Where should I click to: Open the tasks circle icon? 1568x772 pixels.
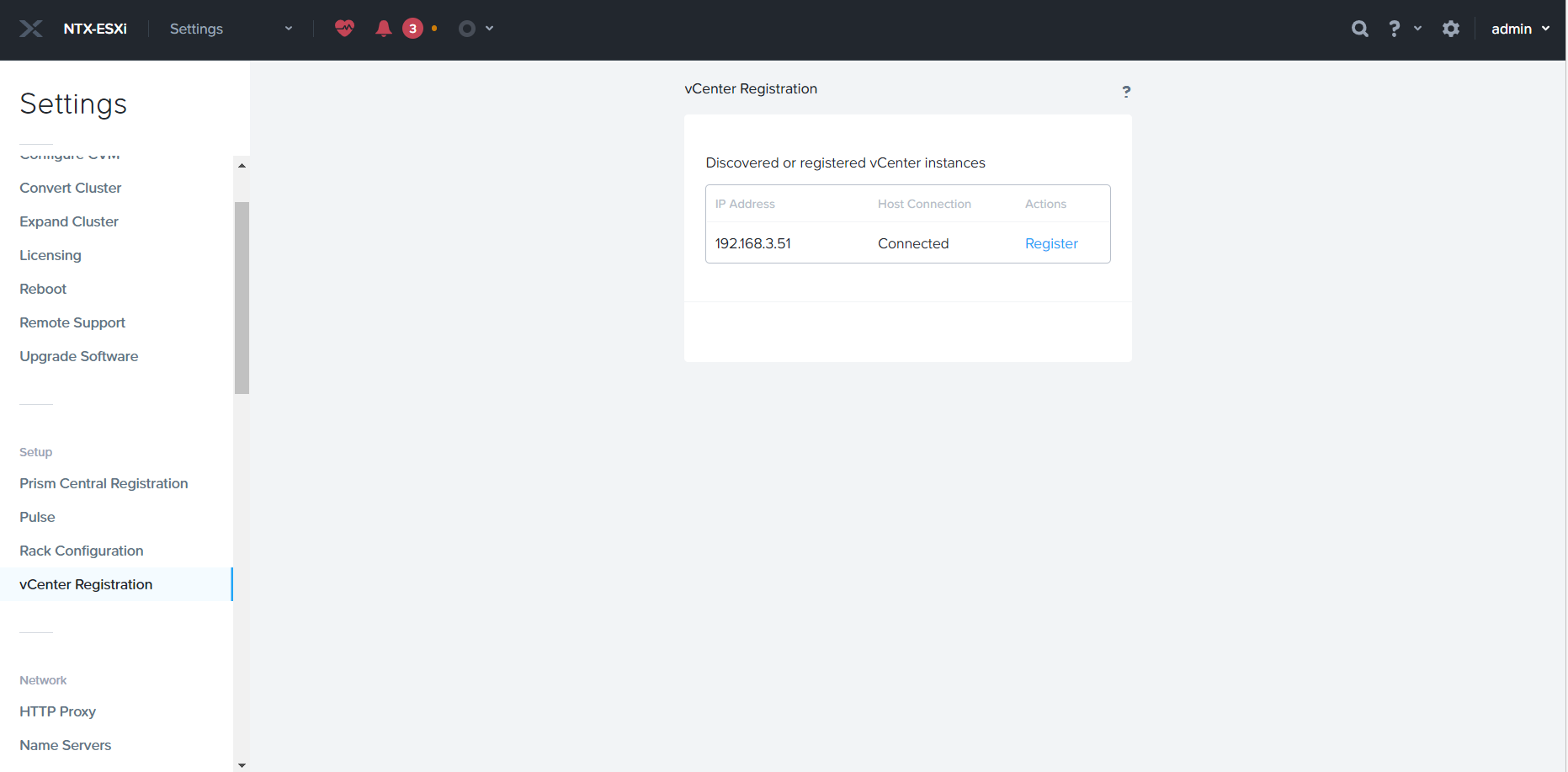(467, 29)
